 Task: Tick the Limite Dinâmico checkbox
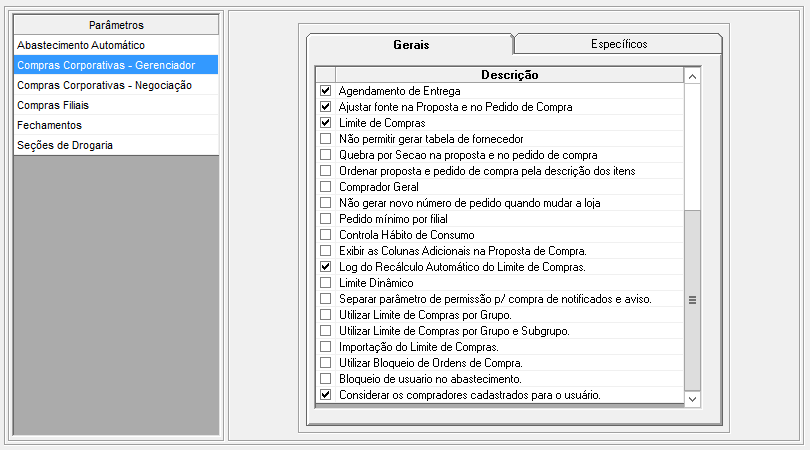(x=325, y=283)
